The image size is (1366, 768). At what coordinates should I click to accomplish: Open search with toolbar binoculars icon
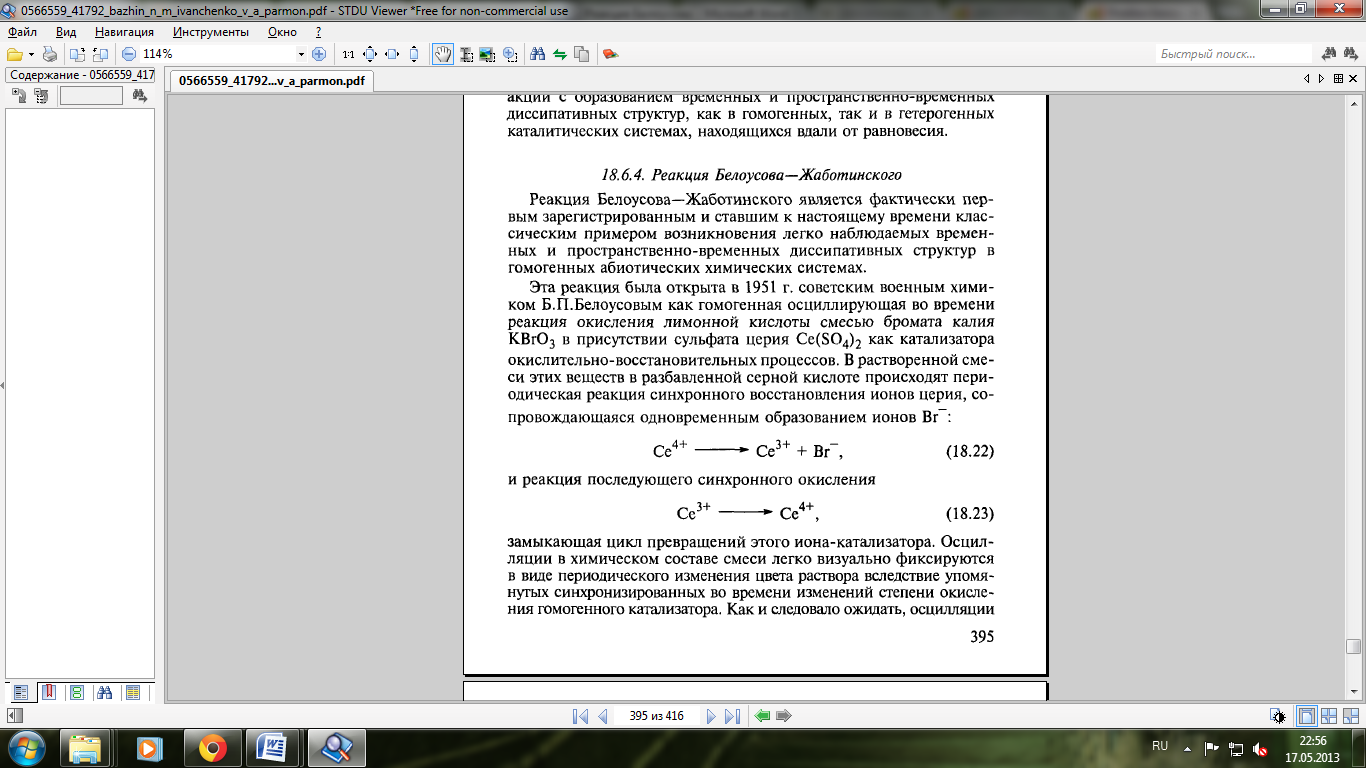538,54
